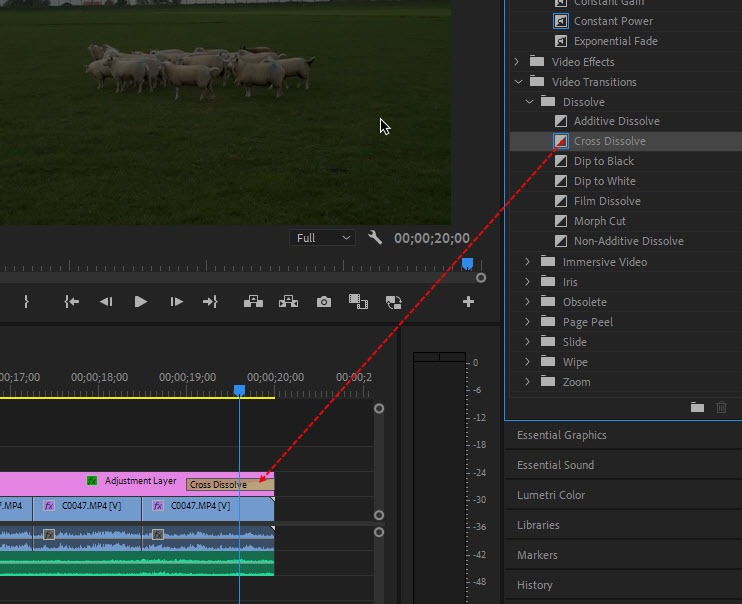
Task: Click the Lift button
Action: pyautogui.click(x=253, y=301)
